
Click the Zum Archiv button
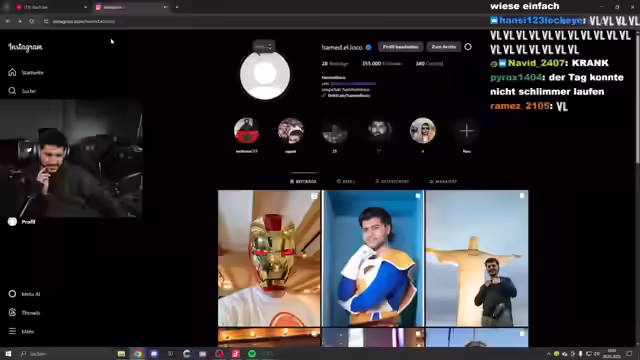tap(444, 47)
